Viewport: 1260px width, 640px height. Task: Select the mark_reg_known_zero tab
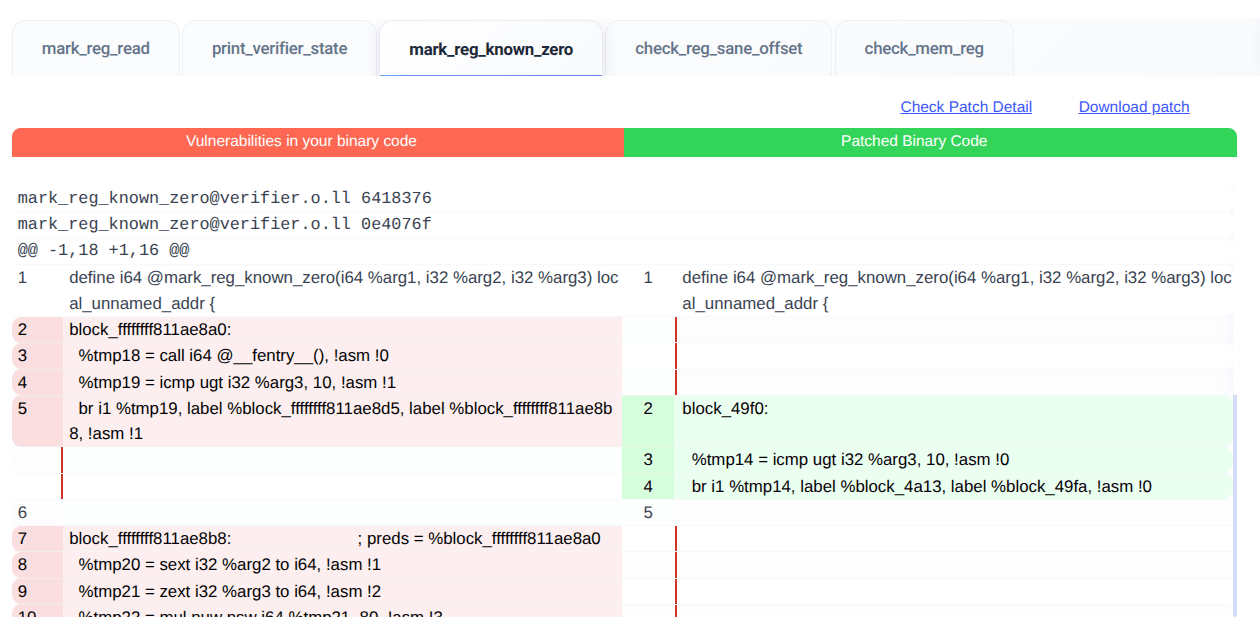[490, 47]
